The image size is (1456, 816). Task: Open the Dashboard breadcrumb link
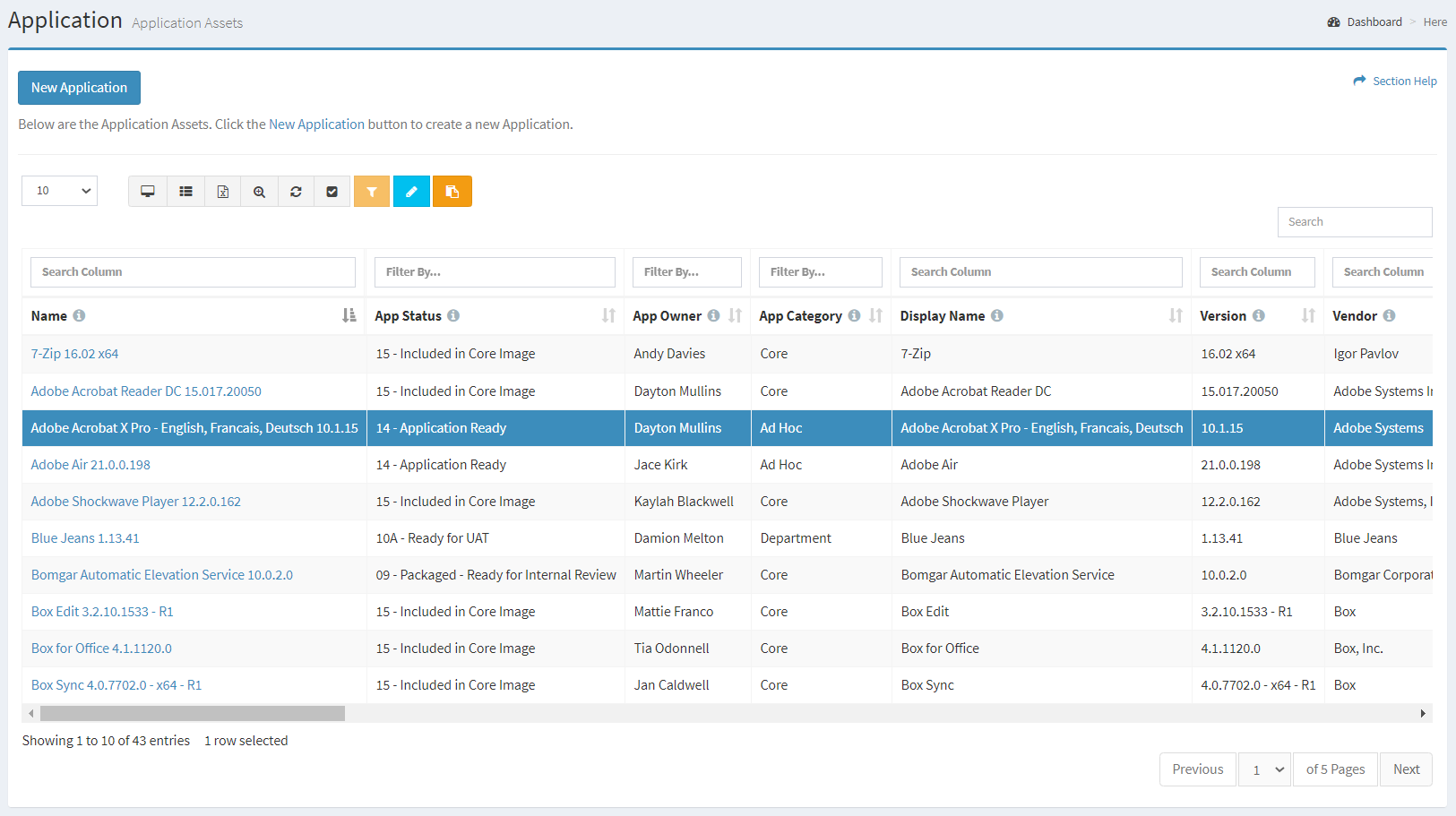pyautogui.click(x=1374, y=22)
